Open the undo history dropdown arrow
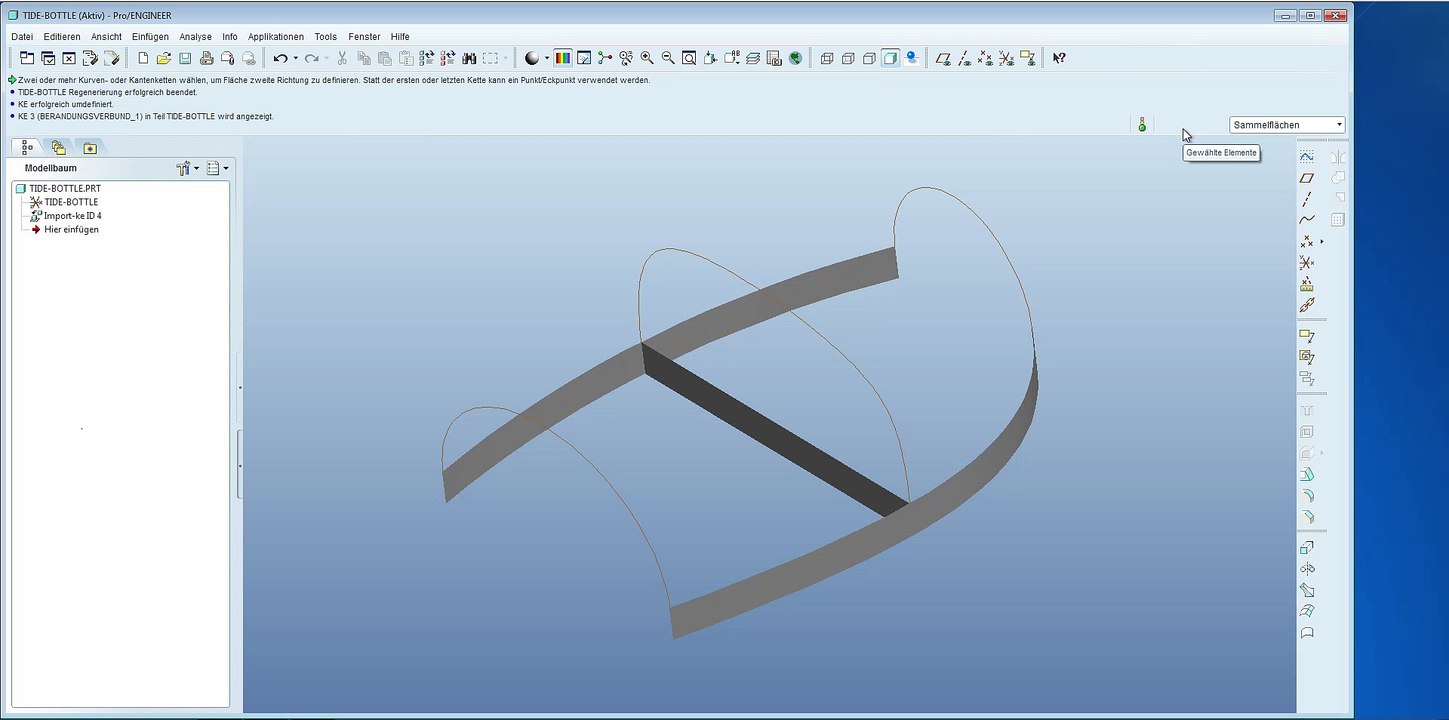The height and width of the screenshot is (720, 1449). point(295,58)
